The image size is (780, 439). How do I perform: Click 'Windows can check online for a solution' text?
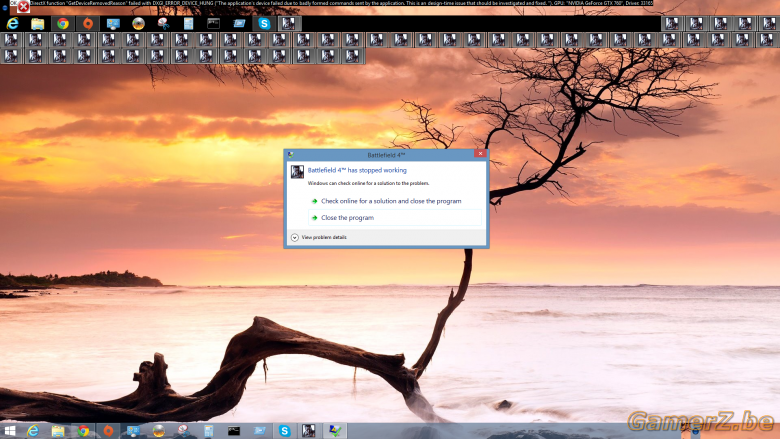coord(368,183)
